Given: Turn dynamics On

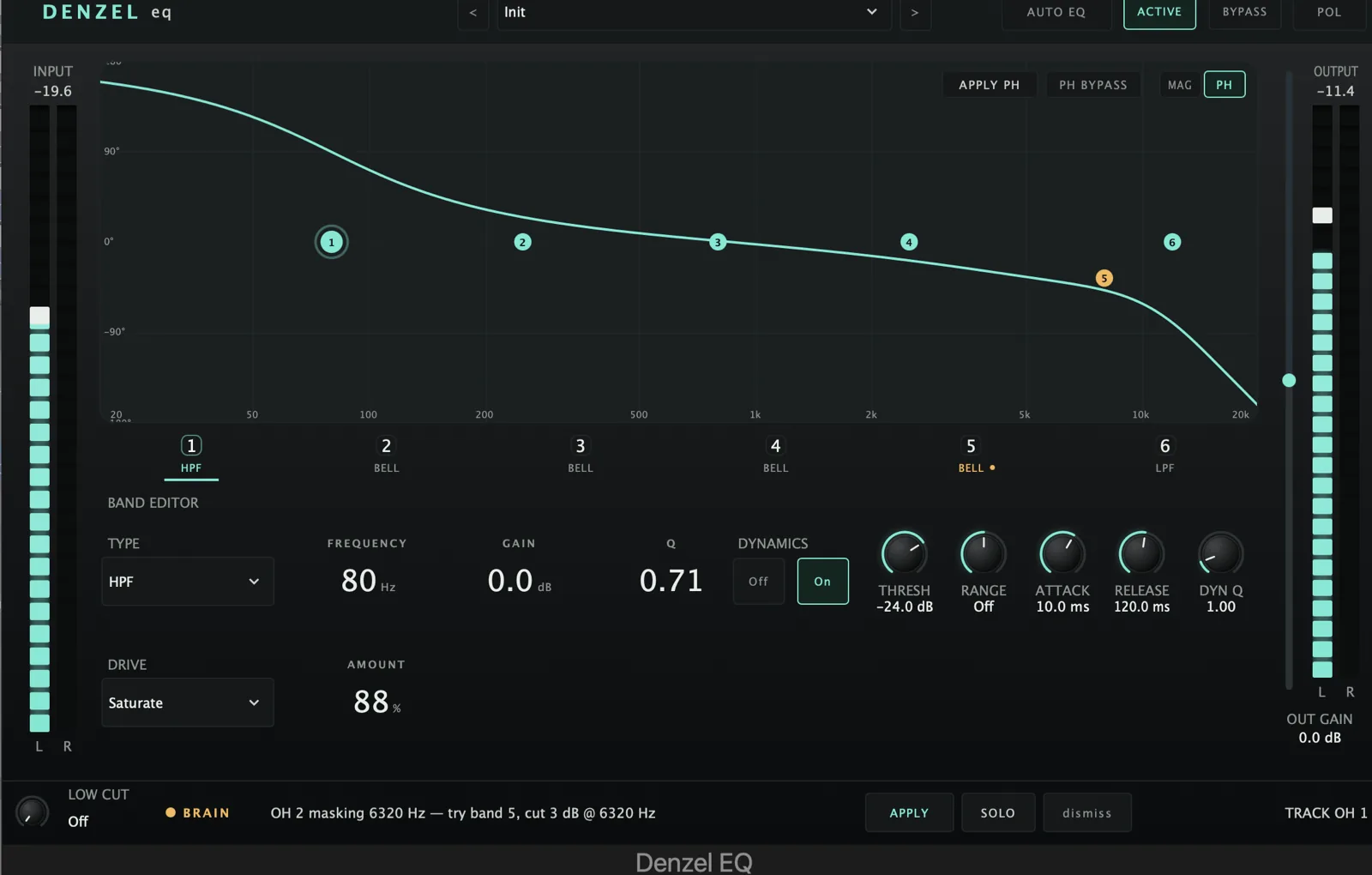Looking at the screenshot, I should (822, 581).
